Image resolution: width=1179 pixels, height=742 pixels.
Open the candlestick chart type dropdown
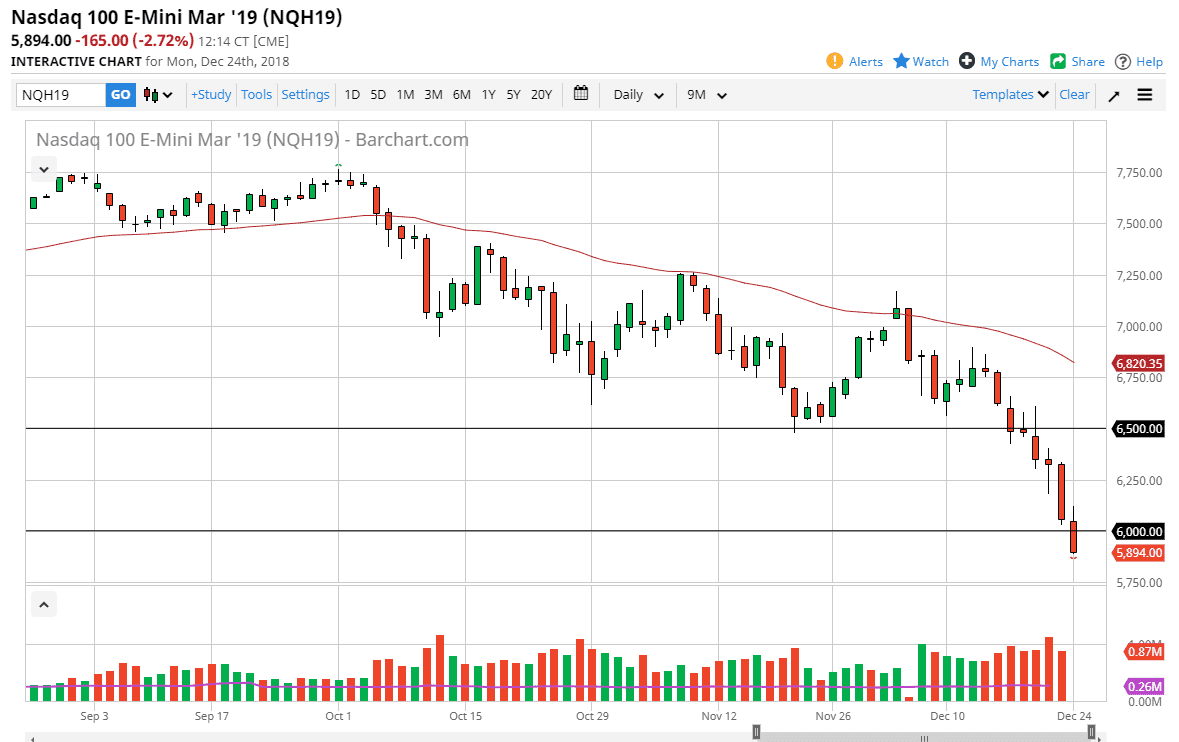pyautogui.click(x=158, y=95)
